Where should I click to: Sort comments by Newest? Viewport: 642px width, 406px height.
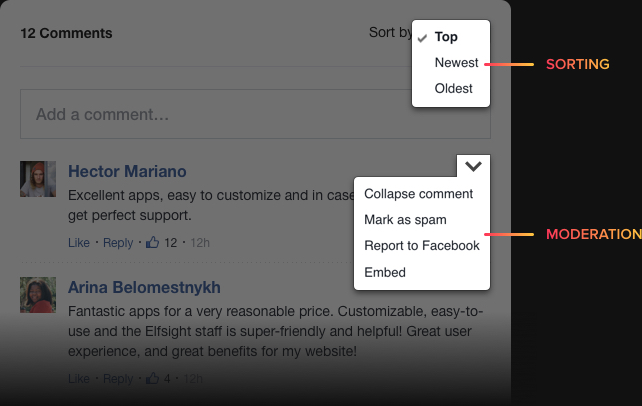point(456,63)
